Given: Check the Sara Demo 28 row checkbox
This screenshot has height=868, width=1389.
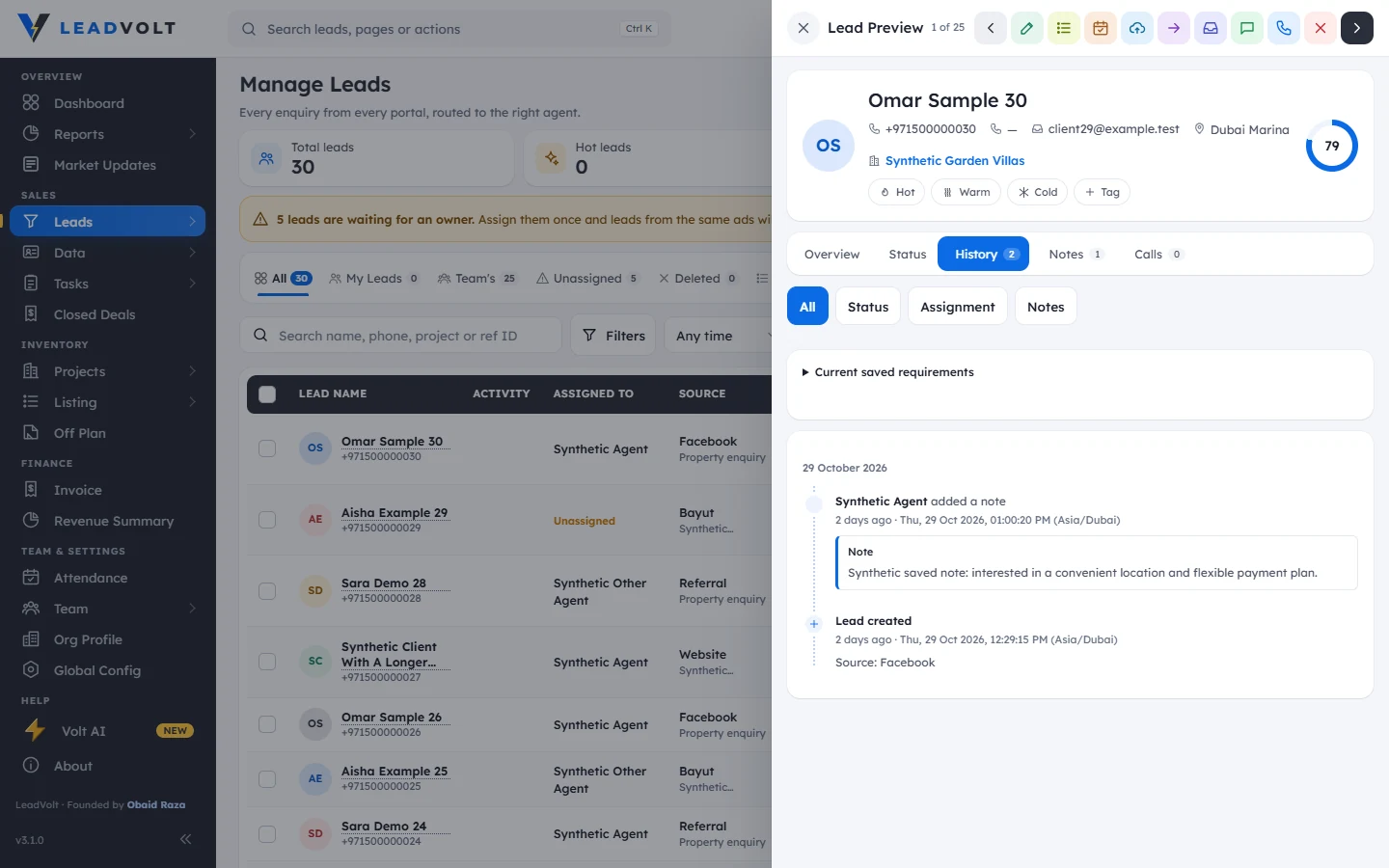Looking at the screenshot, I should click(267, 591).
